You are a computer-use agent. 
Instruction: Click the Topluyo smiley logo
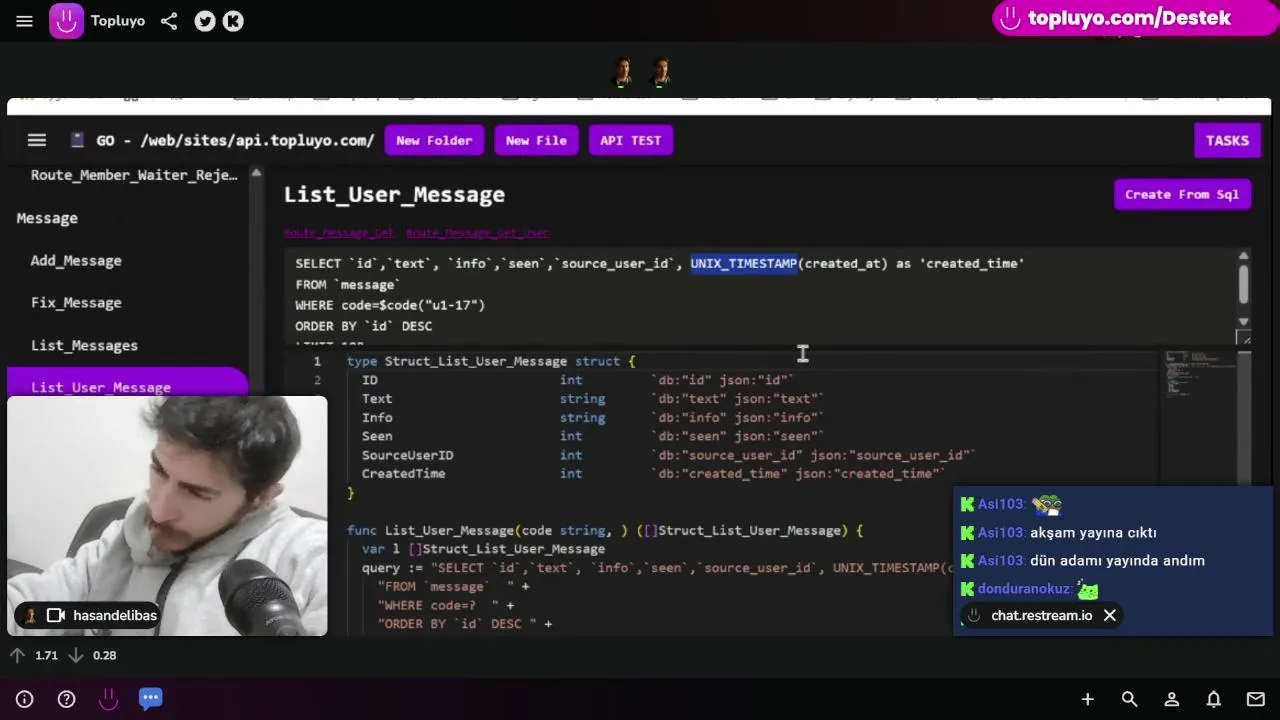[67, 21]
